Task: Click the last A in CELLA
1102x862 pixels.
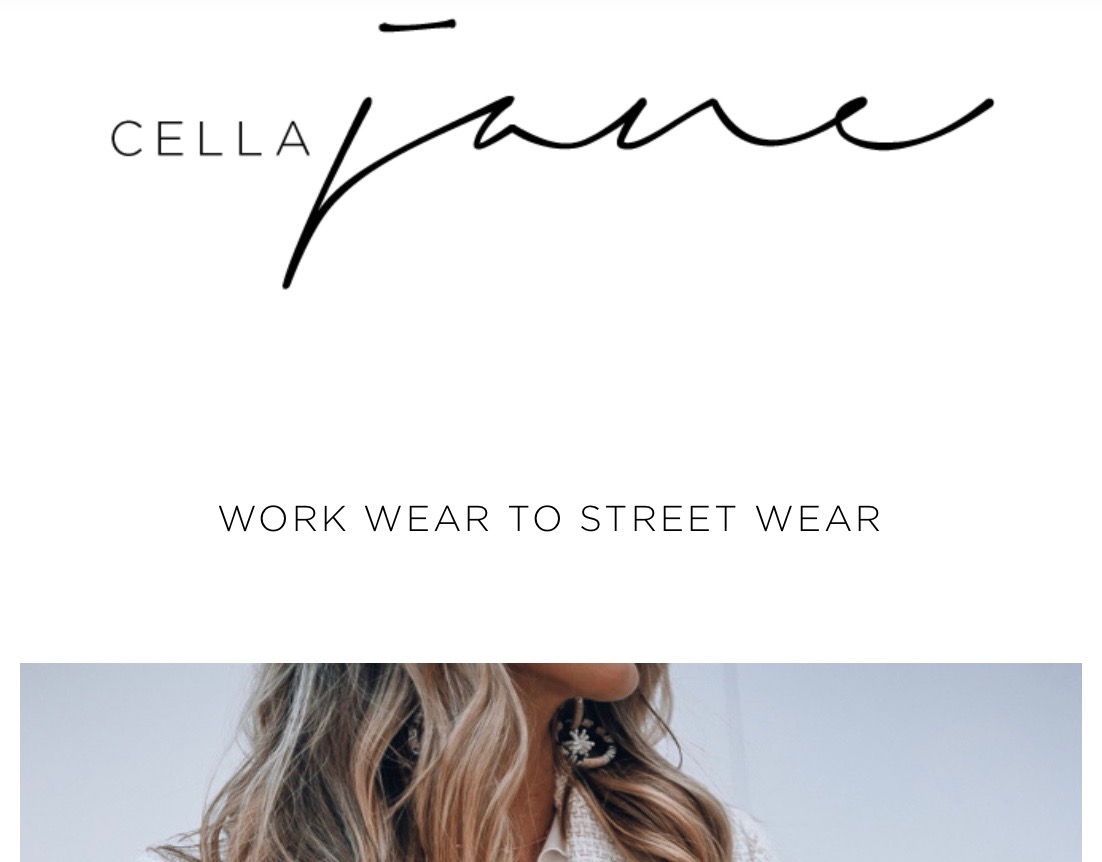Action: pyautogui.click(x=294, y=139)
